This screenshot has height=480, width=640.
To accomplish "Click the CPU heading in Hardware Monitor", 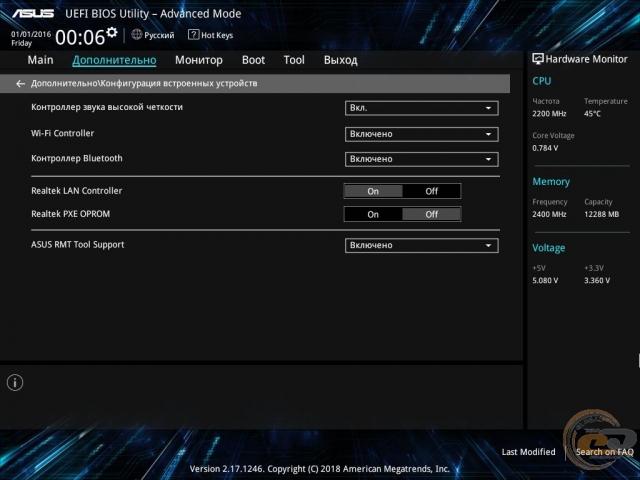I will (x=542, y=81).
